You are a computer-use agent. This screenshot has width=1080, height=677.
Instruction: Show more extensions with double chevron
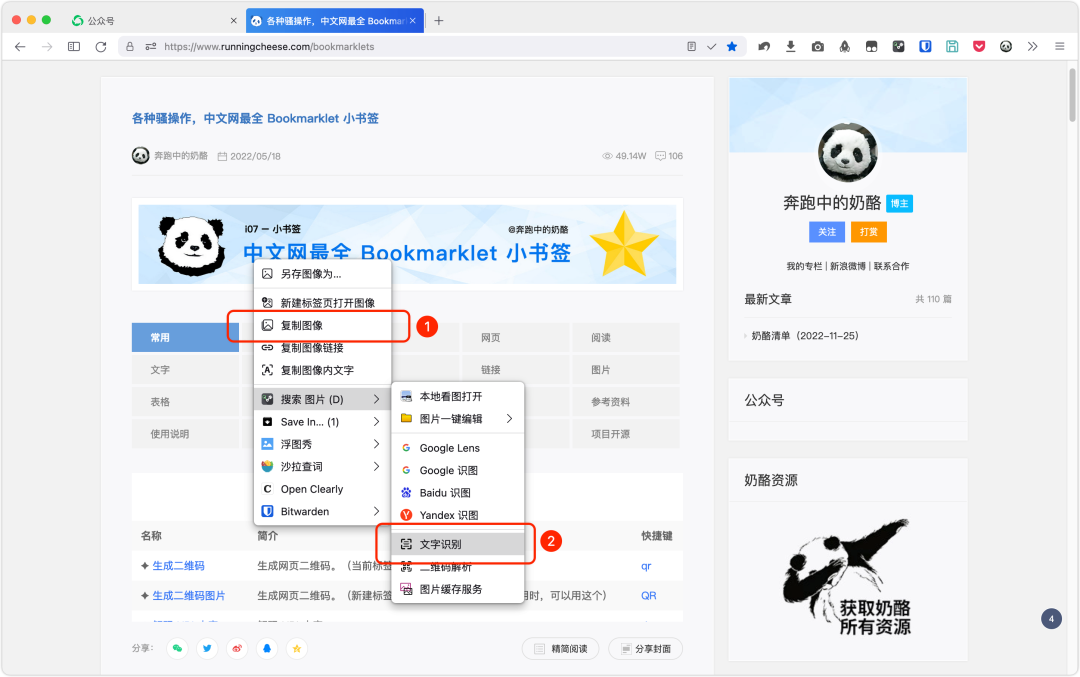click(1032, 47)
